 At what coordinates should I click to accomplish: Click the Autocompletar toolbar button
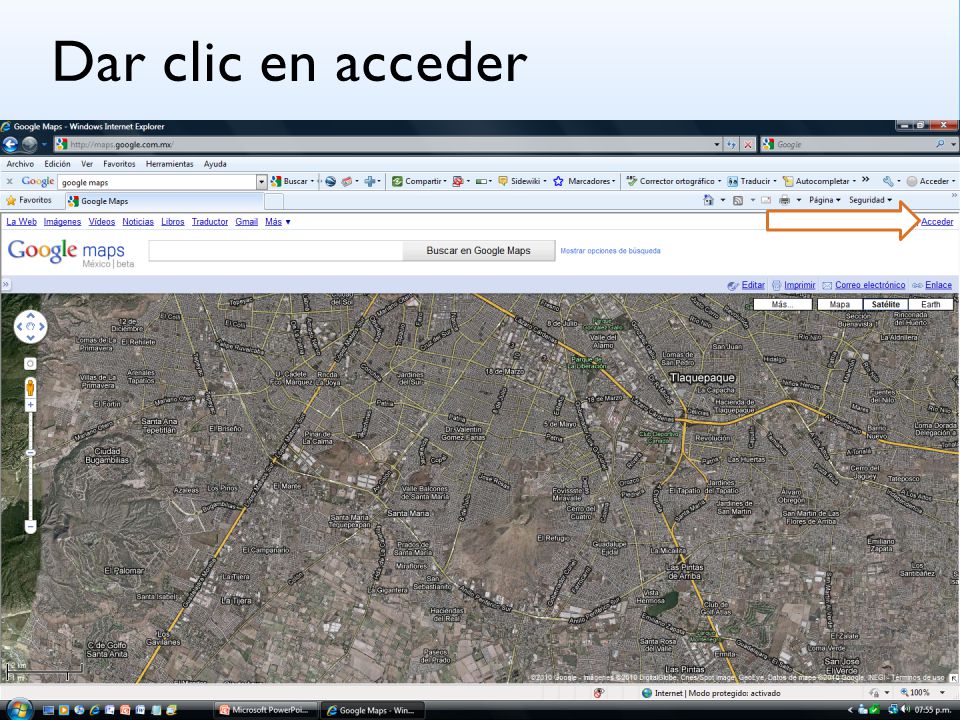click(819, 181)
